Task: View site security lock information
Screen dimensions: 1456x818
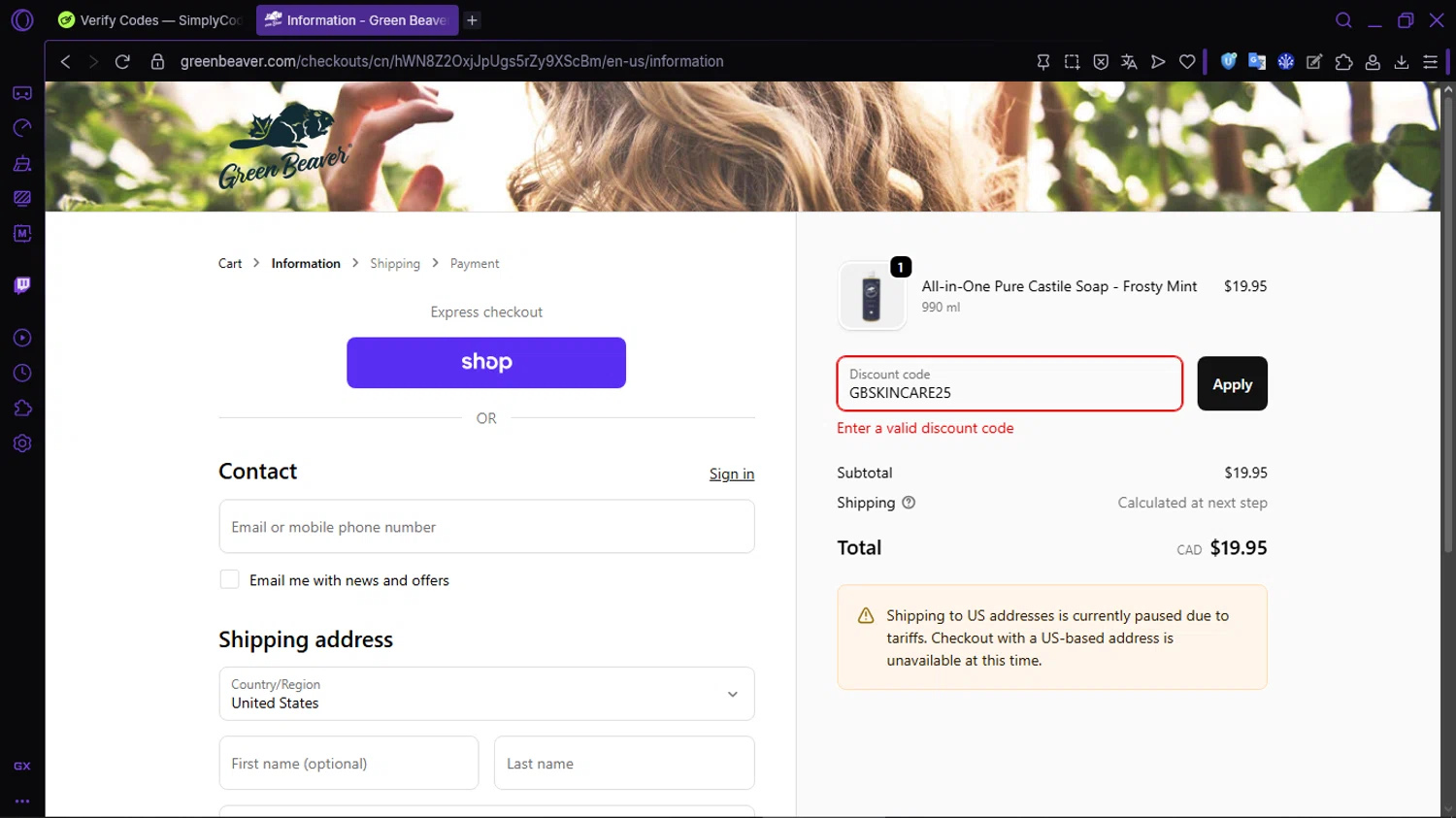Action: pos(157,61)
